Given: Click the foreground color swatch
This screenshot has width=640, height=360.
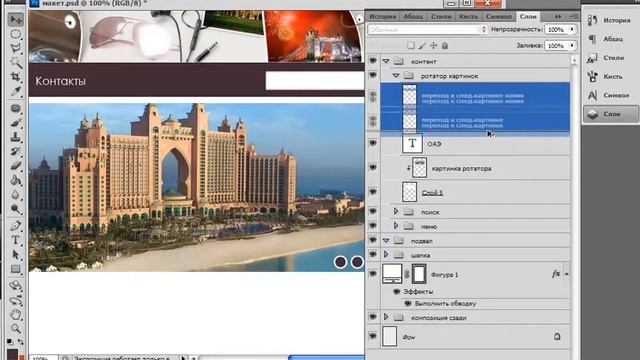Looking at the screenshot, I should coord(12,354).
